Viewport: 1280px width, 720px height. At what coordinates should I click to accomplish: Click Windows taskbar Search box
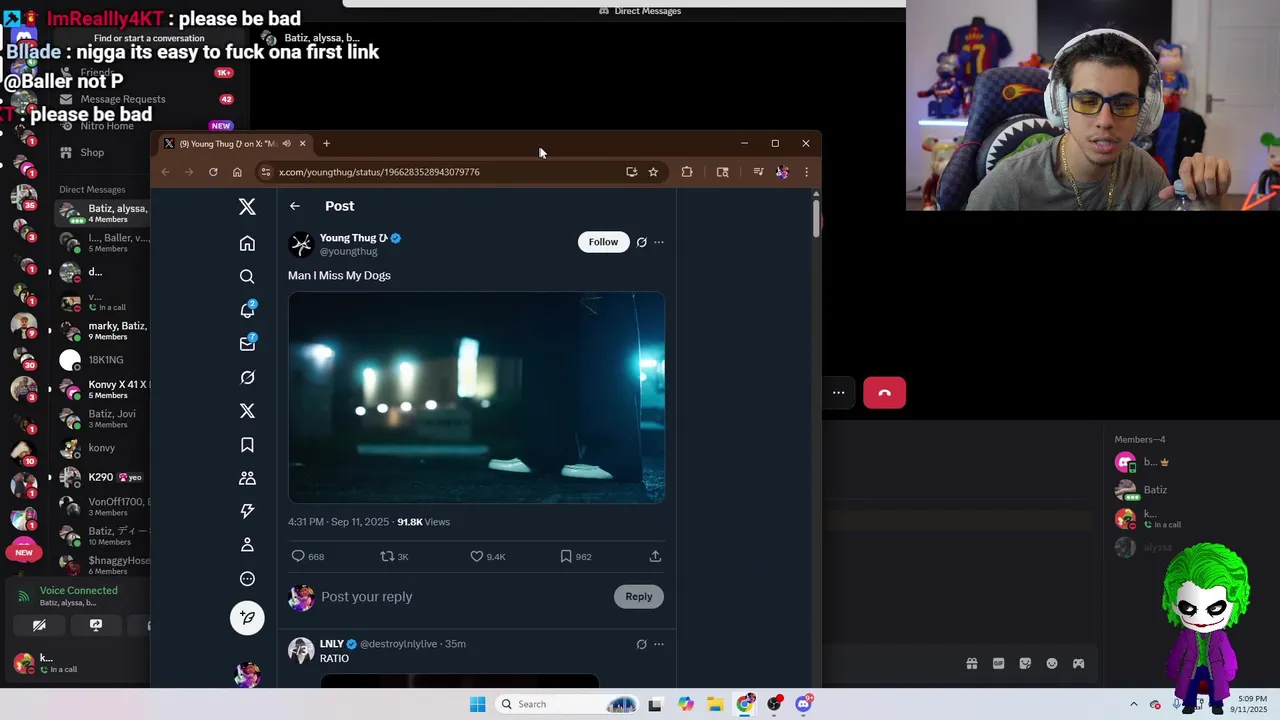pyautogui.click(x=568, y=704)
